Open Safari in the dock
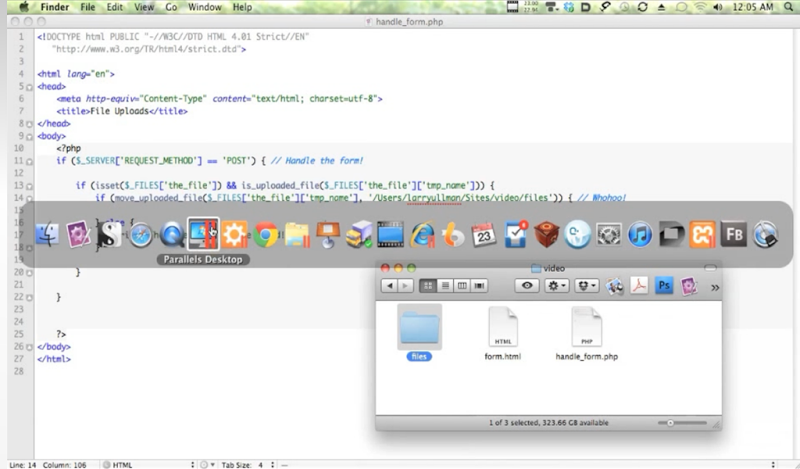Image resolution: width=800 pixels, height=469 pixels. (x=141, y=236)
